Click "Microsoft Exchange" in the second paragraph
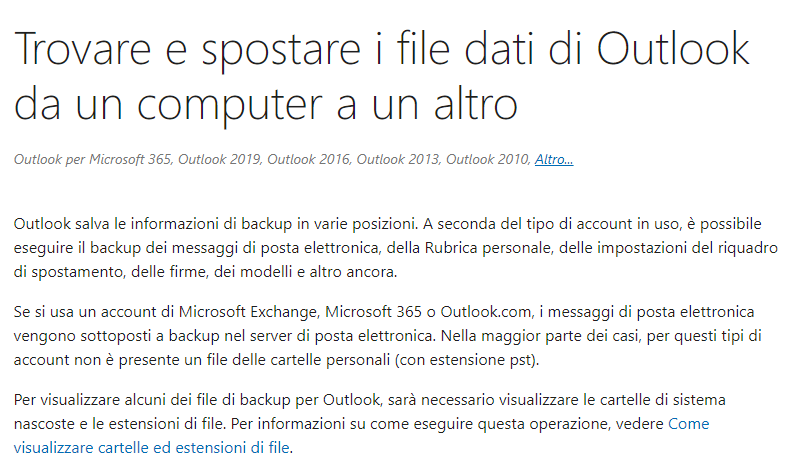The width and height of the screenshot is (790, 476). (x=248, y=312)
